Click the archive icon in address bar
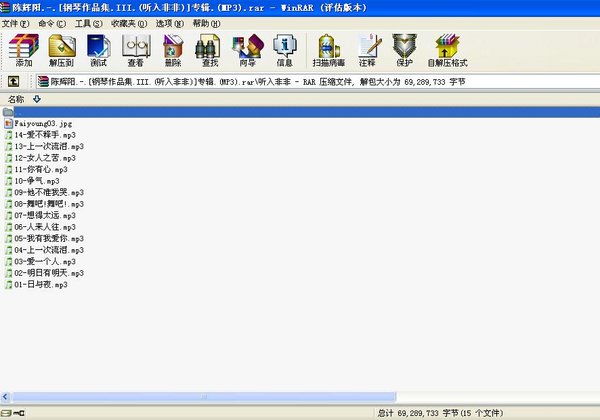600x420 pixels. 43,81
